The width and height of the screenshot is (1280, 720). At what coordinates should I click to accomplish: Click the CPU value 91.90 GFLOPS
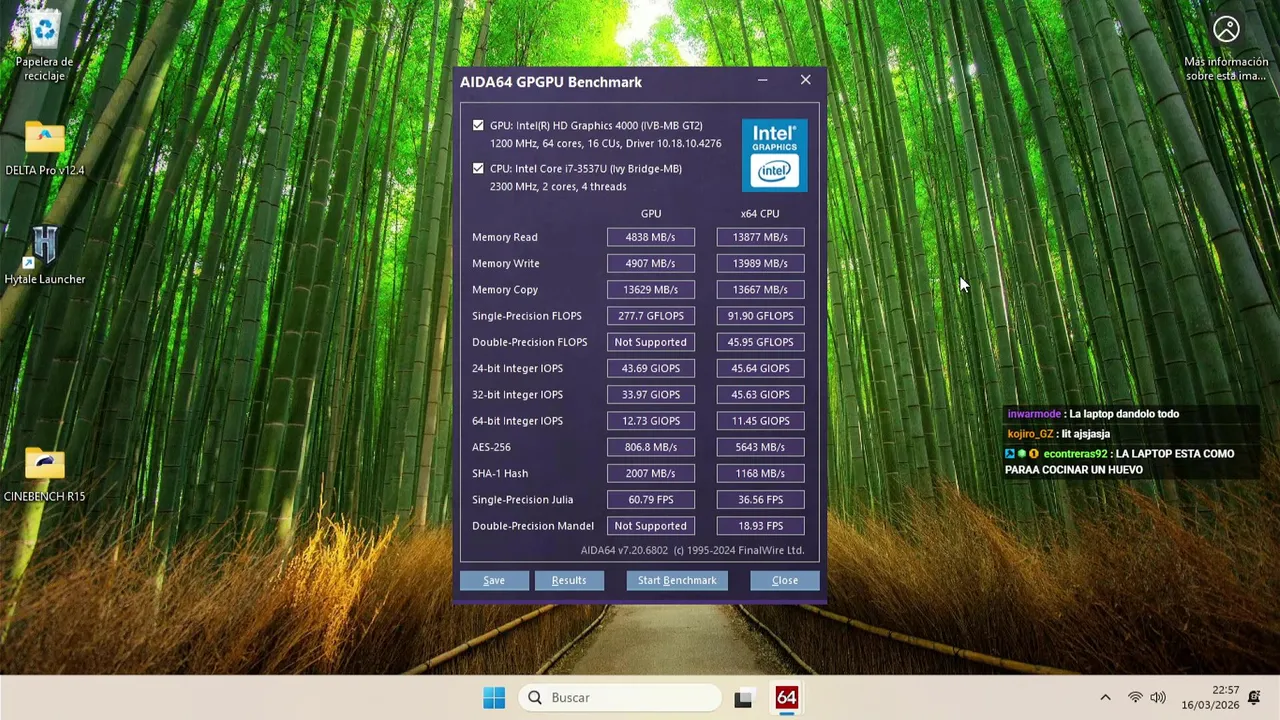[760, 316]
